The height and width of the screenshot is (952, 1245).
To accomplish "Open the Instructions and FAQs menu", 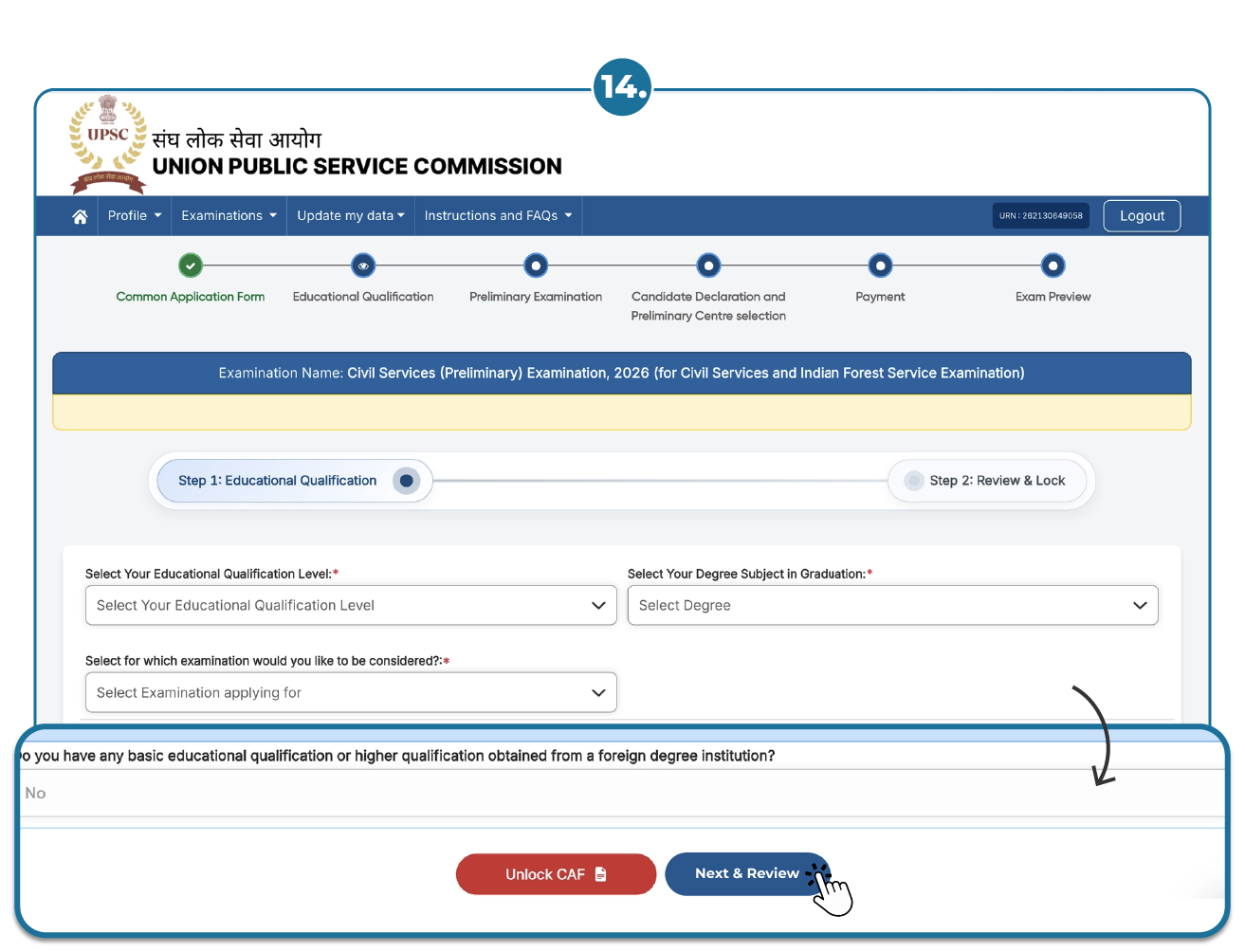I will point(498,215).
